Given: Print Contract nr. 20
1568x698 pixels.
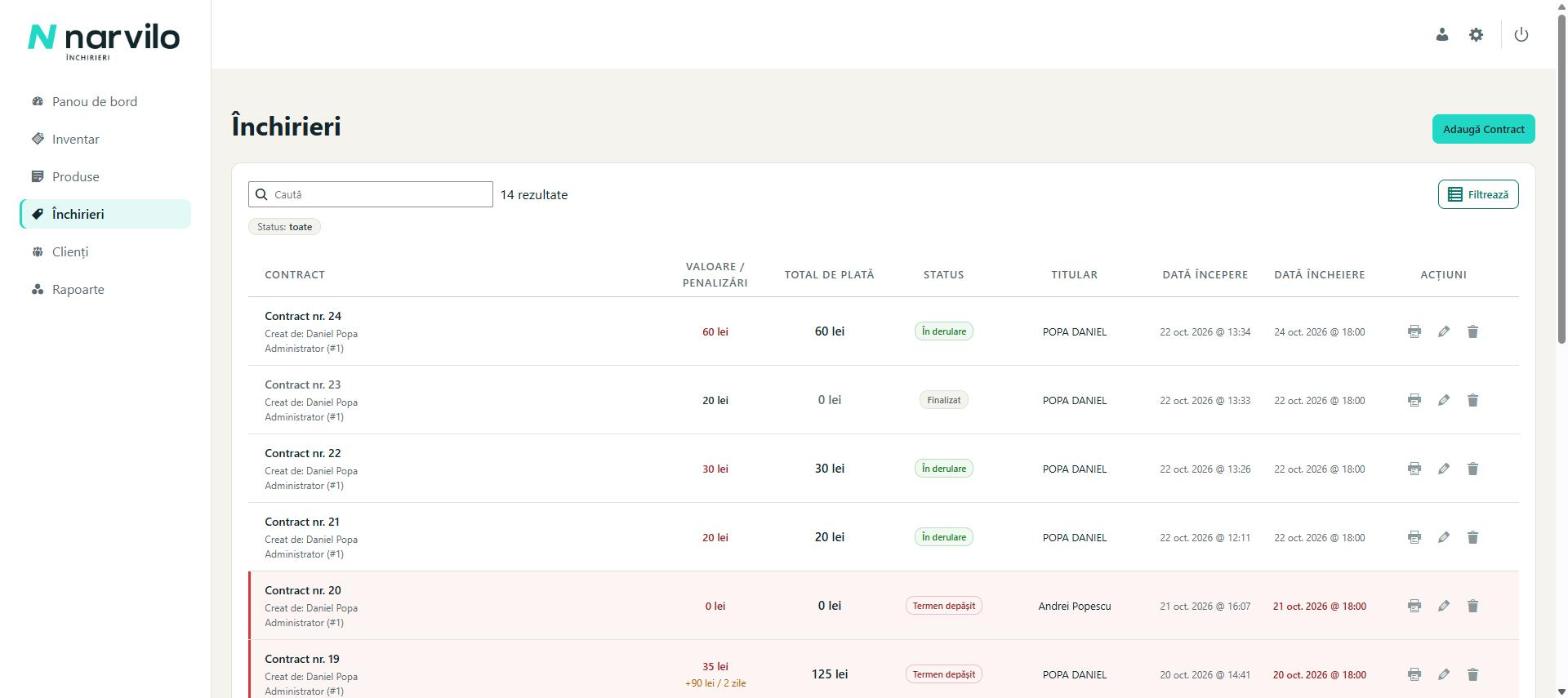Looking at the screenshot, I should [x=1414, y=605].
